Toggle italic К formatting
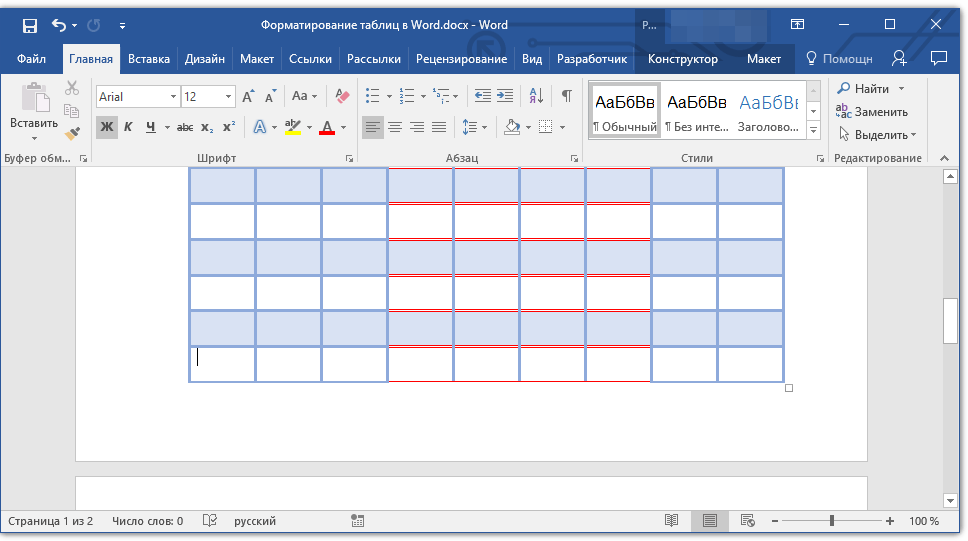Viewport: 968px width, 541px height. pos(128,127)
